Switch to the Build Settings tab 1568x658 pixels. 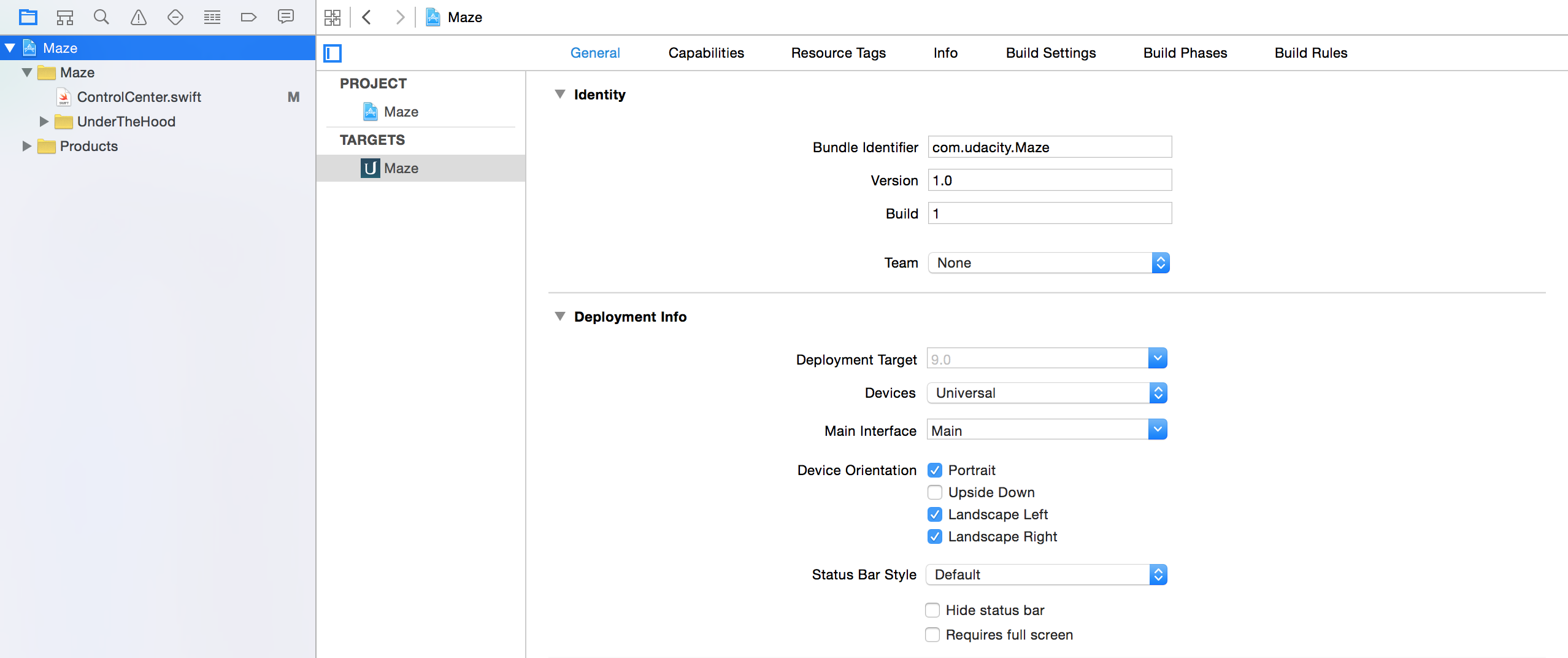(1050, 53)
